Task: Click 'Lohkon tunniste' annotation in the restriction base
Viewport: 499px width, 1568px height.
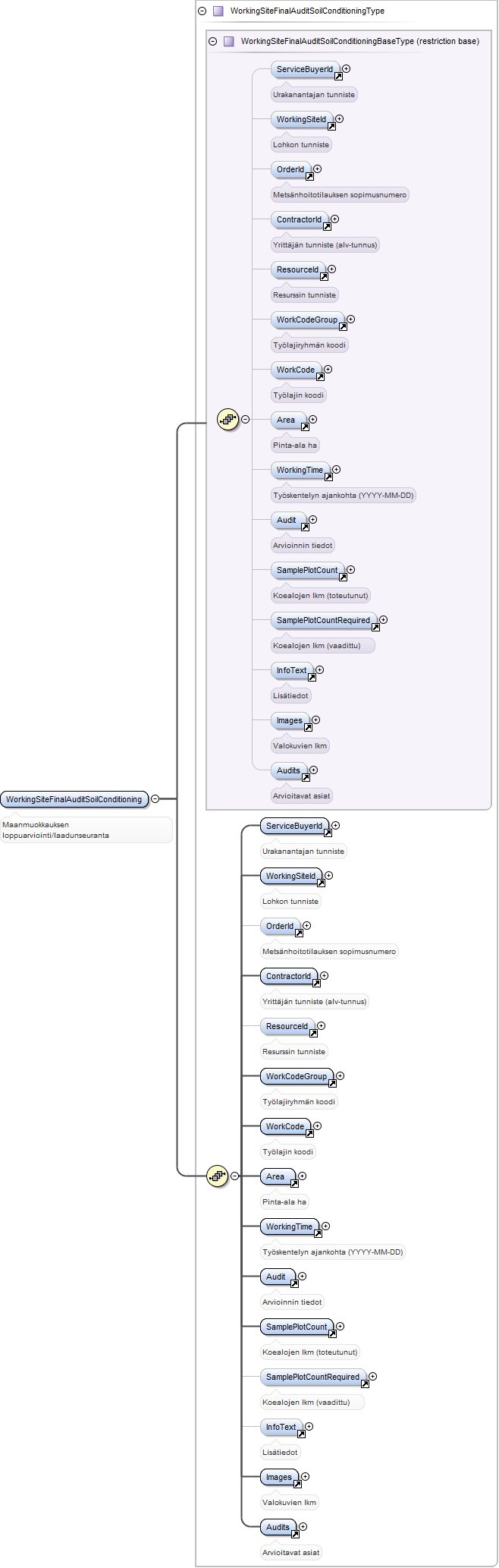Action: pos(301,145)
